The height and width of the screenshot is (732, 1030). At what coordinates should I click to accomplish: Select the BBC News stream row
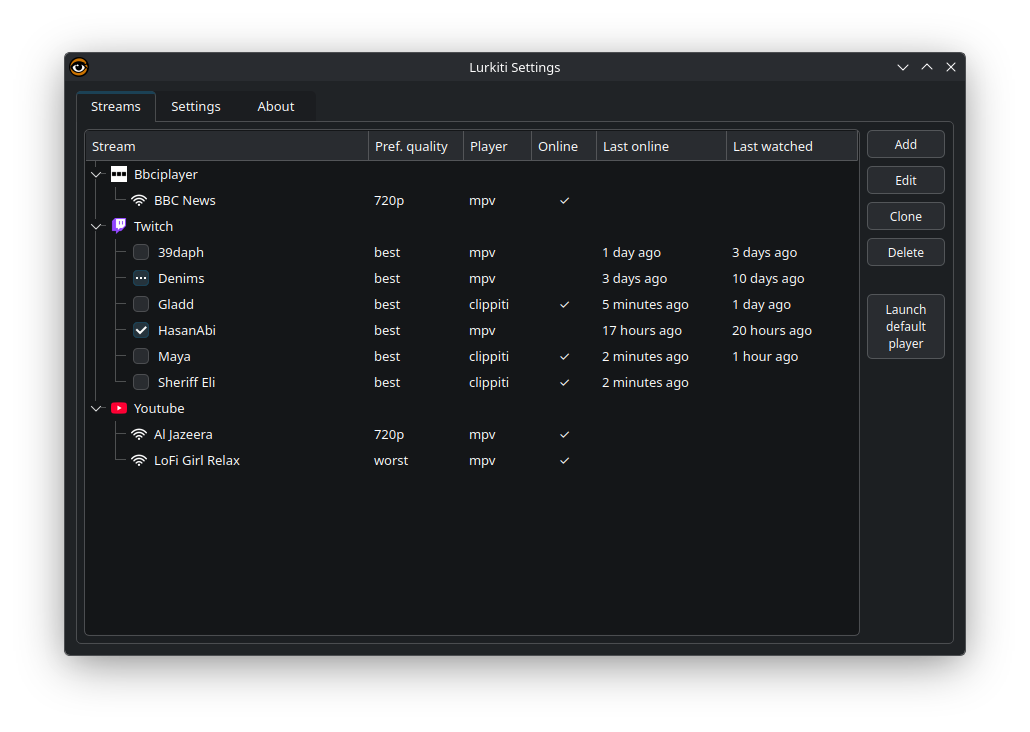click(472, 200)
